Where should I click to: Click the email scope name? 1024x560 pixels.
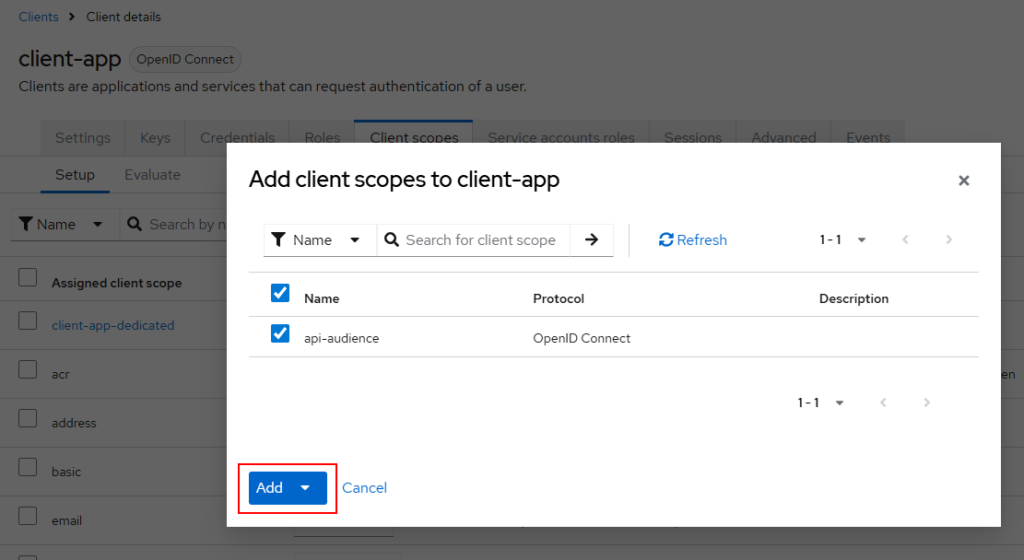pos(67,521)
